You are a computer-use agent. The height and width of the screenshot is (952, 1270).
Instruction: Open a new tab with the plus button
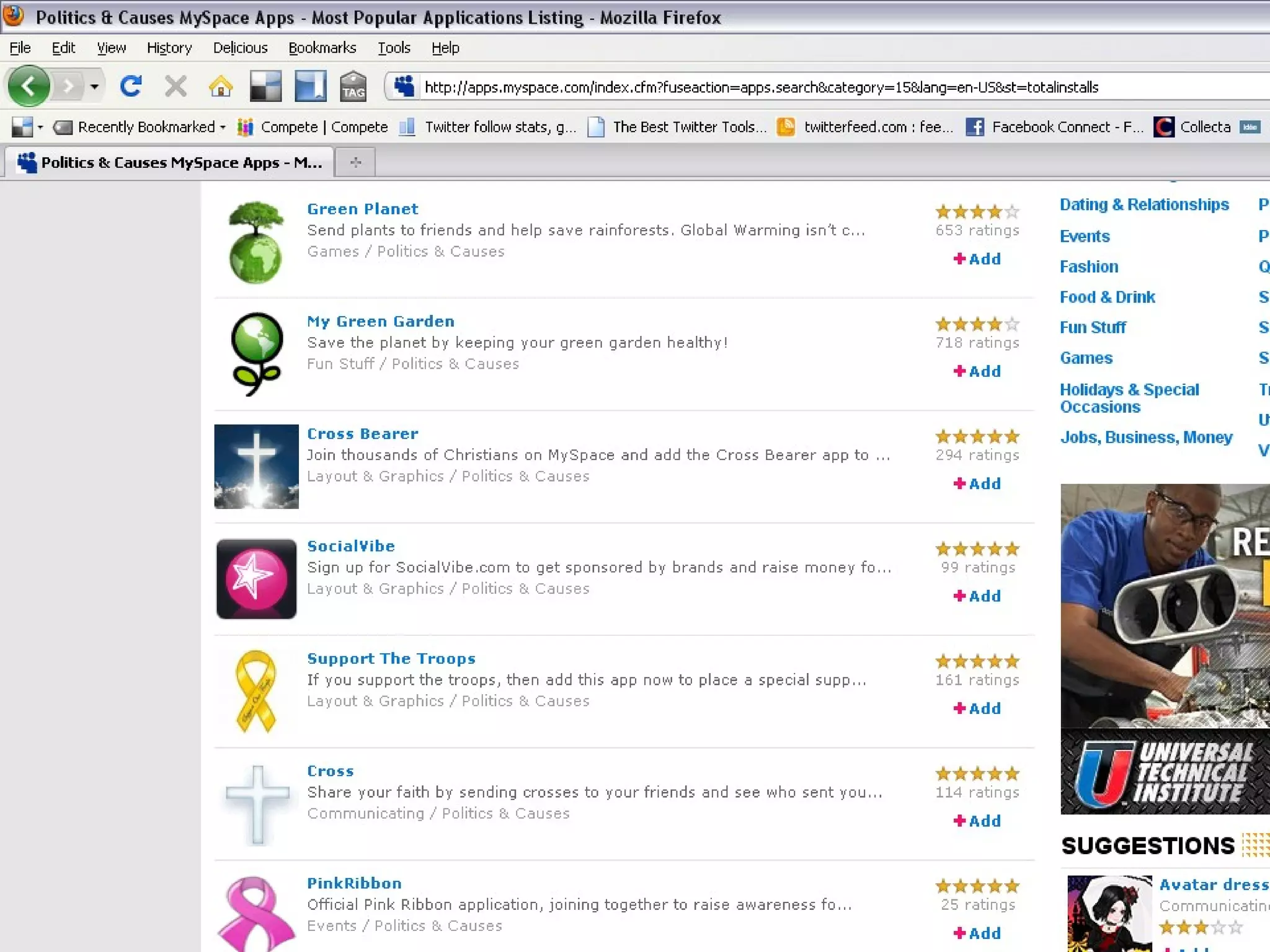point(355,162)
